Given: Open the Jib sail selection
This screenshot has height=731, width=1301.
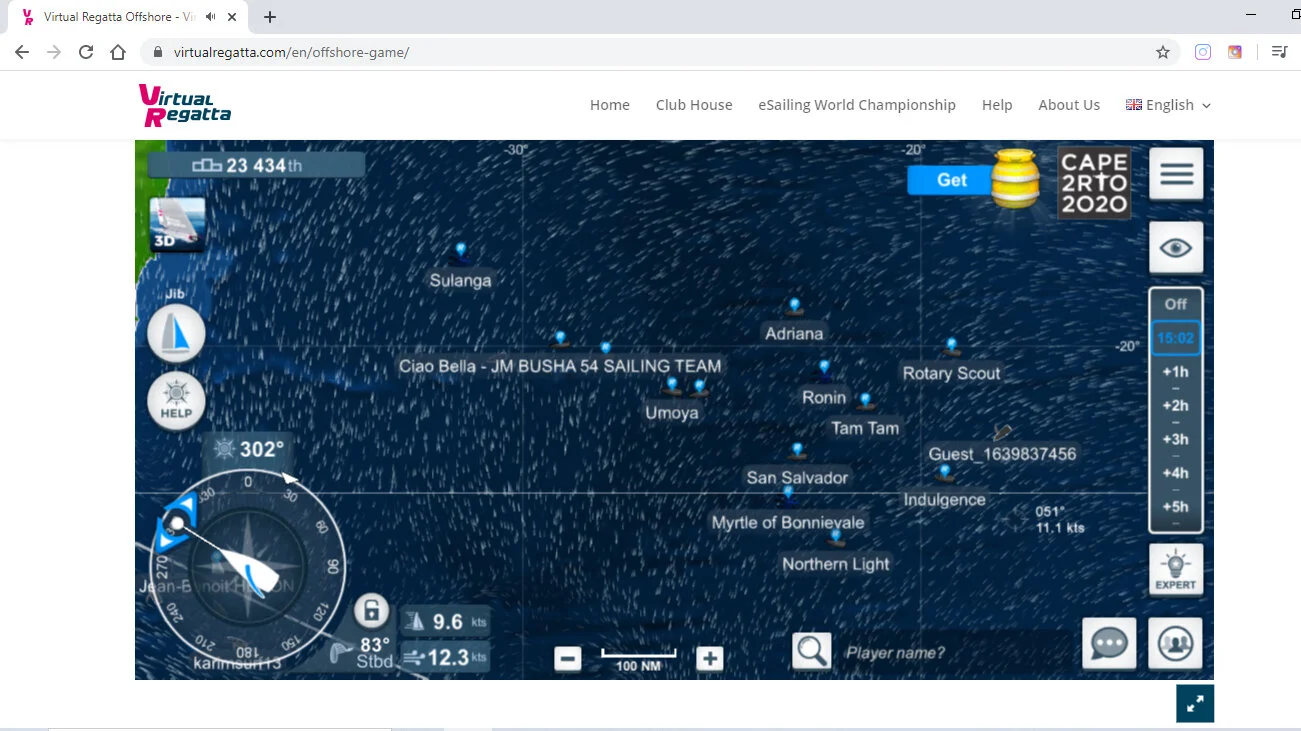Looking at the screenshot, I should click(x=176, y=333).
